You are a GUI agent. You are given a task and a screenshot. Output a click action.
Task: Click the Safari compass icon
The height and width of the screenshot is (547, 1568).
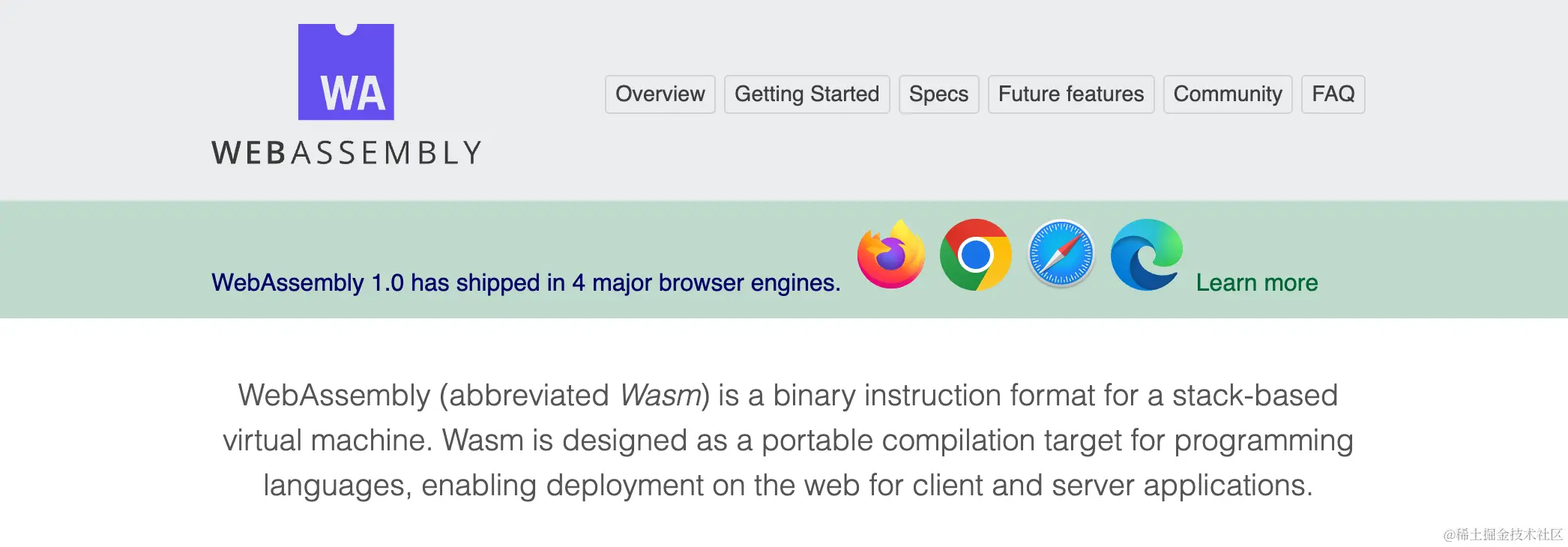tap(1061, 255)
